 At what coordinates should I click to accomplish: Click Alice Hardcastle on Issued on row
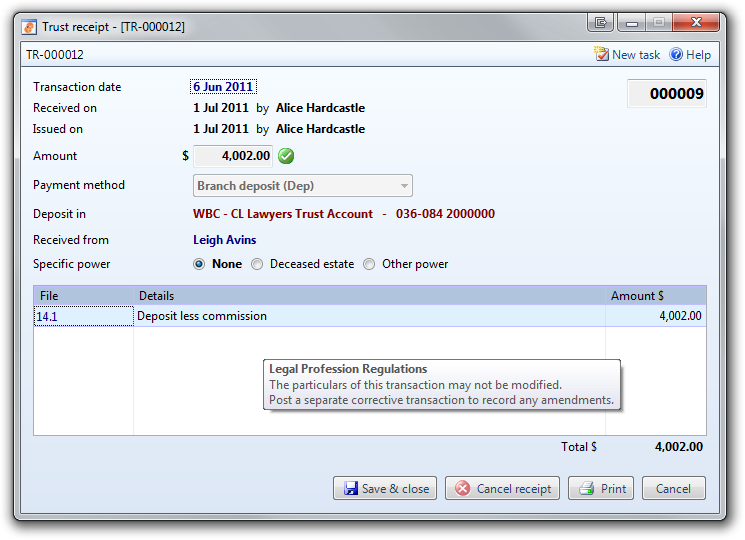(320, 129)
